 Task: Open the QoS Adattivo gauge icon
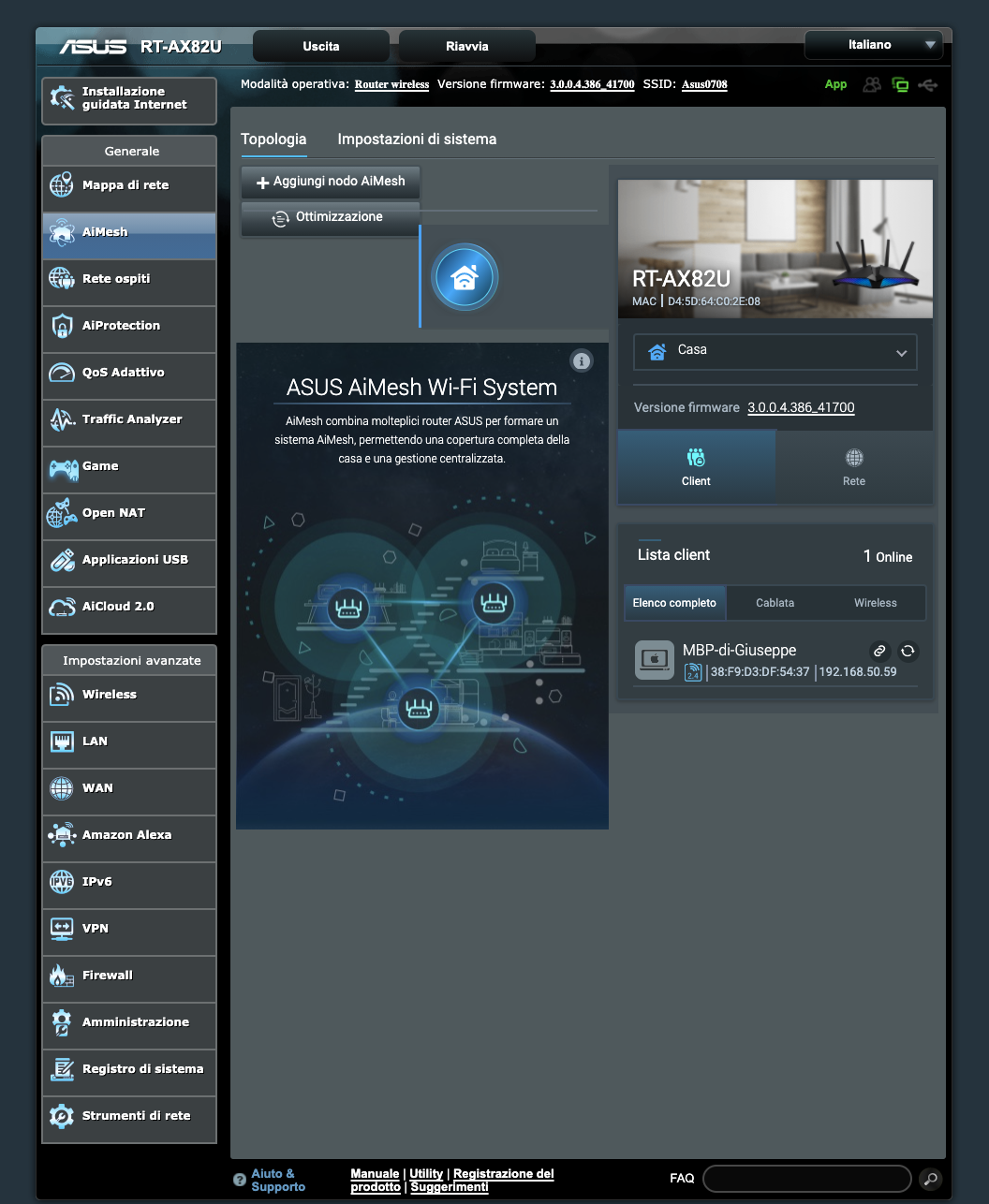pos(62,372)
